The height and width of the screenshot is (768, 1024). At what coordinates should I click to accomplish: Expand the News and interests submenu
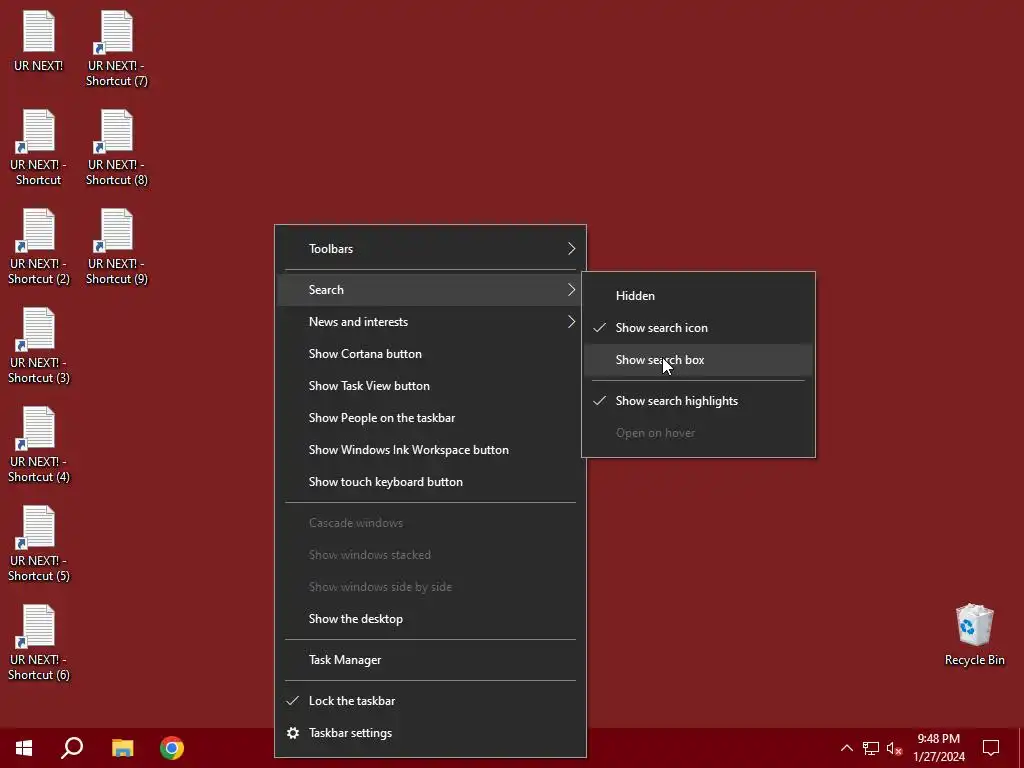point(430,322)
